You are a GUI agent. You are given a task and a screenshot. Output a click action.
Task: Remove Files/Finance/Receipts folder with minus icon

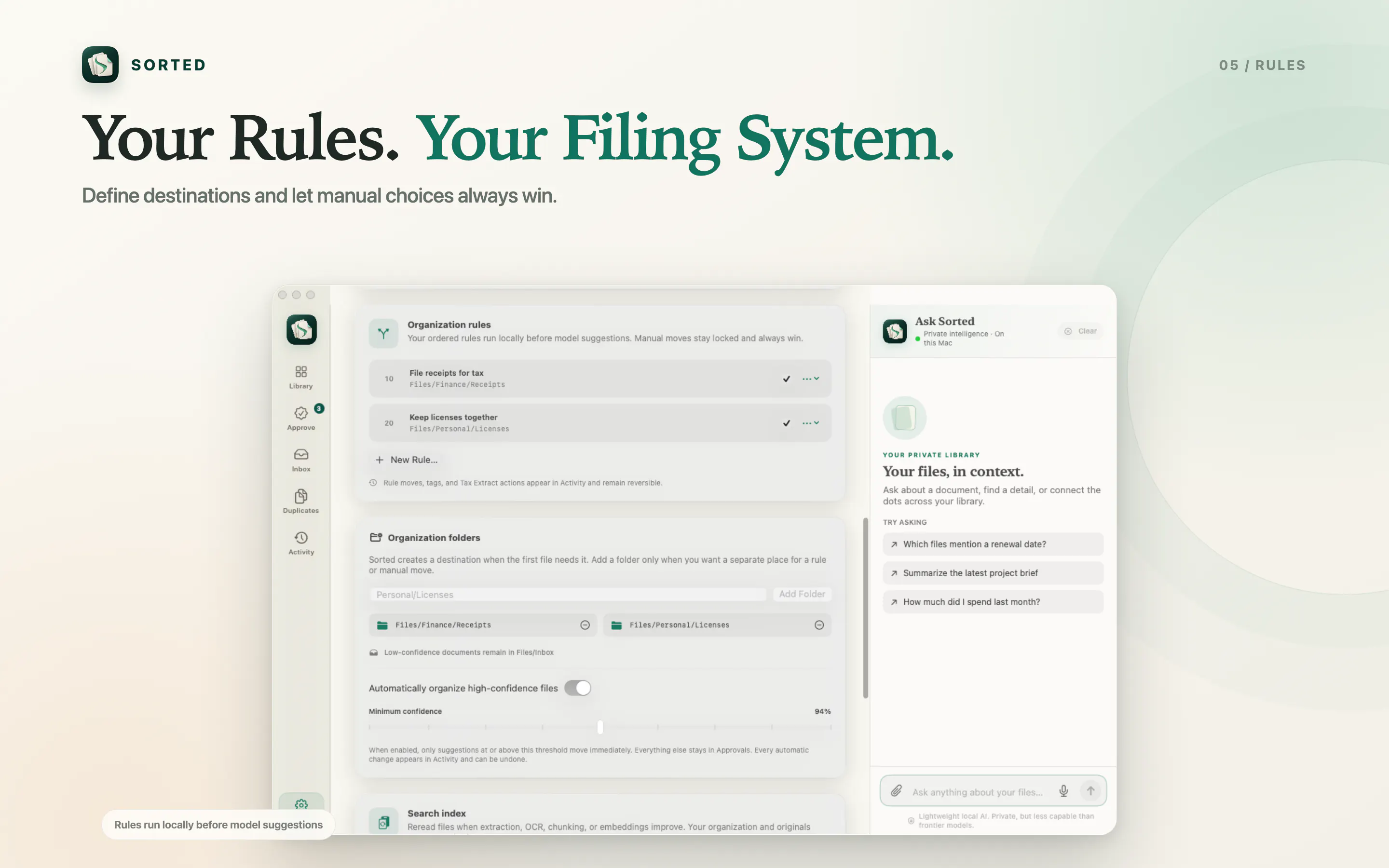pos(585,624)
